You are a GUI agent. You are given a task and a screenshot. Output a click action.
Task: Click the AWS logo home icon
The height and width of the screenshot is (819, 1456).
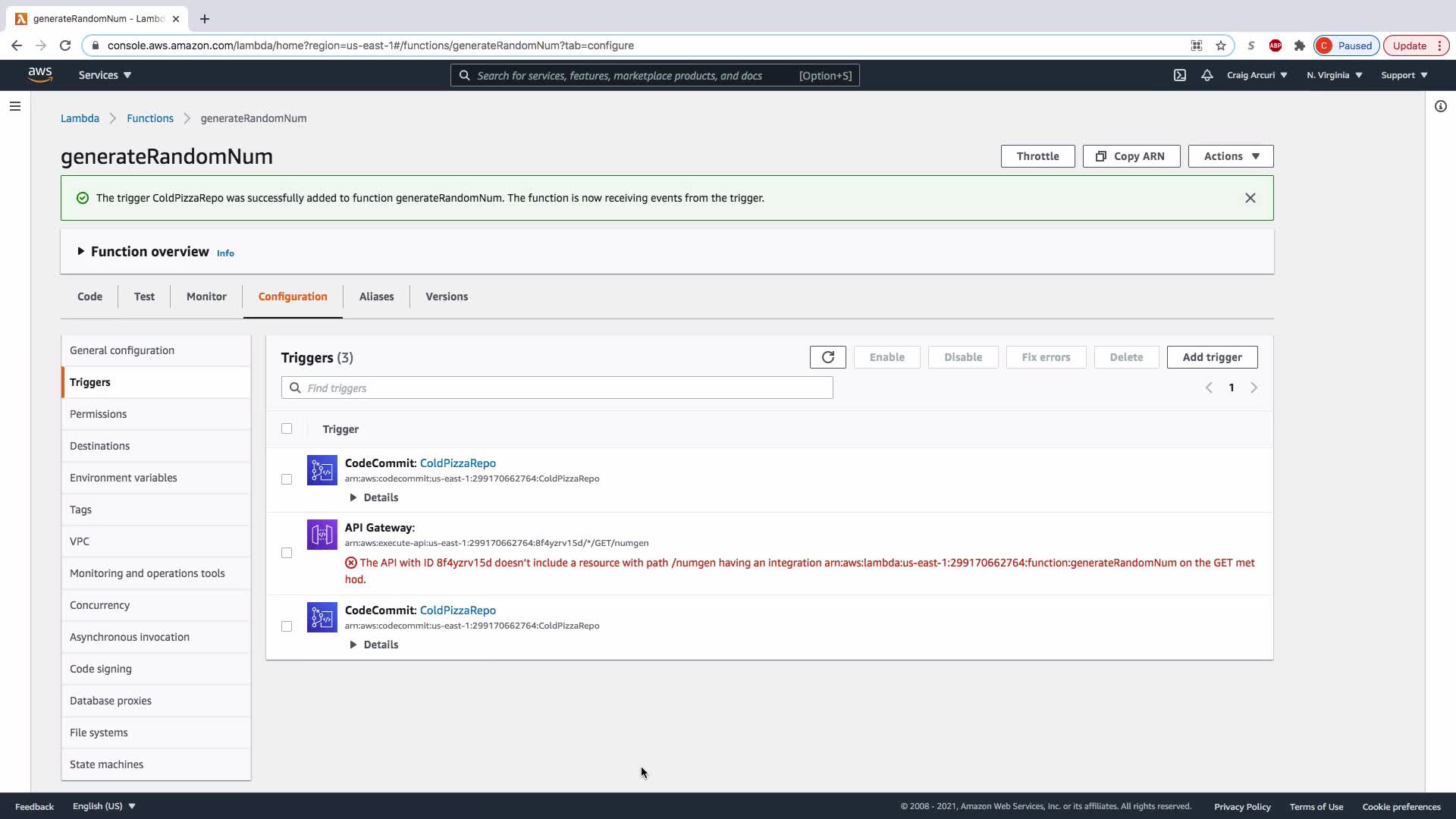pyautogui.click(x=40, y=74)
